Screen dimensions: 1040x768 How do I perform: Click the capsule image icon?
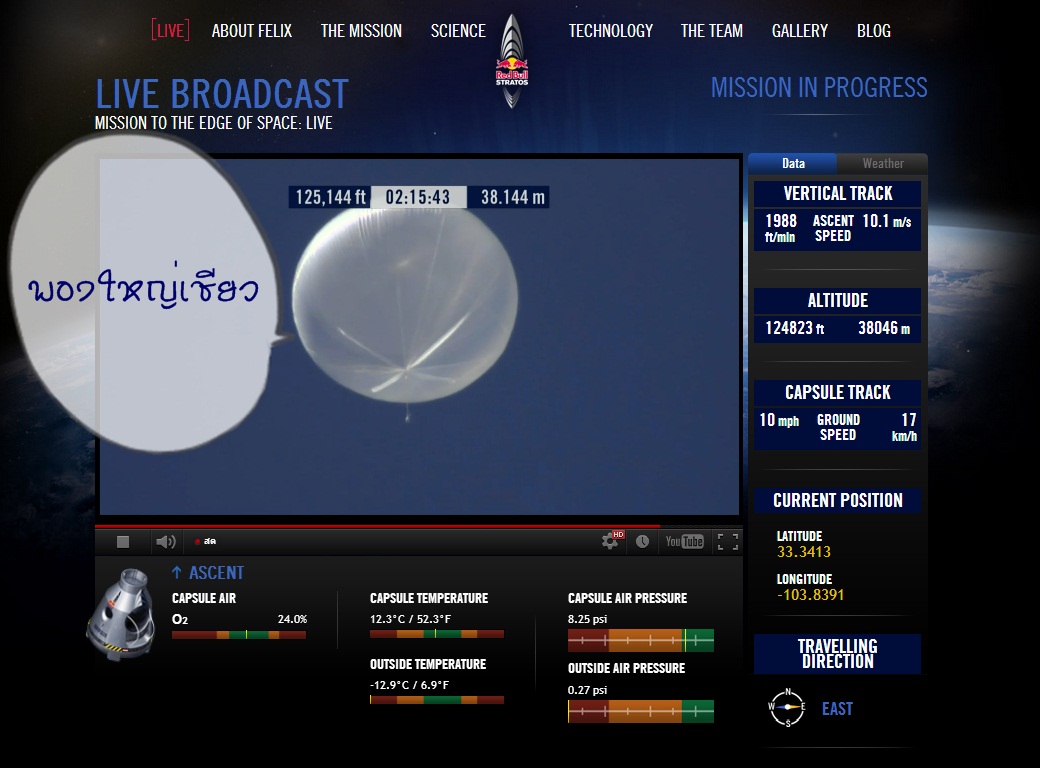click(x=122, y=613)
